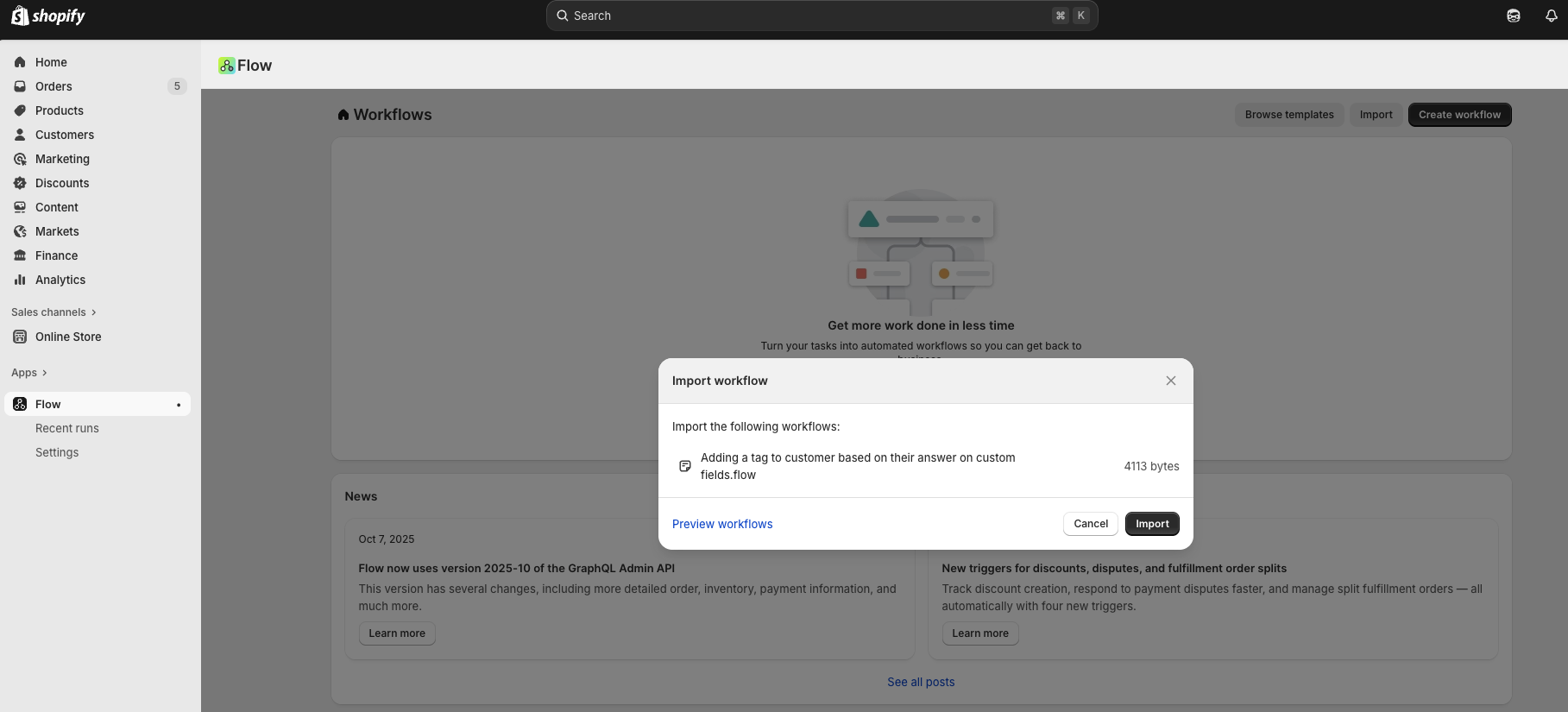
Task: Open the Discounts page in sidebar
Action: 62,183
